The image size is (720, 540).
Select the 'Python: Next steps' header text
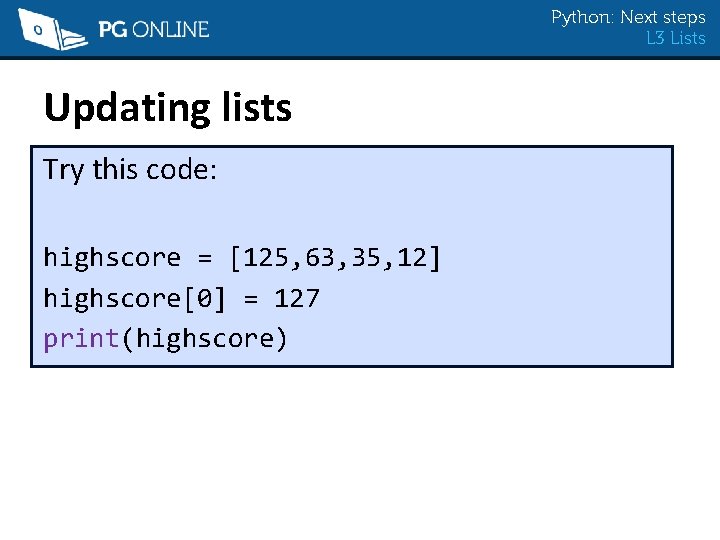[628, 17]
